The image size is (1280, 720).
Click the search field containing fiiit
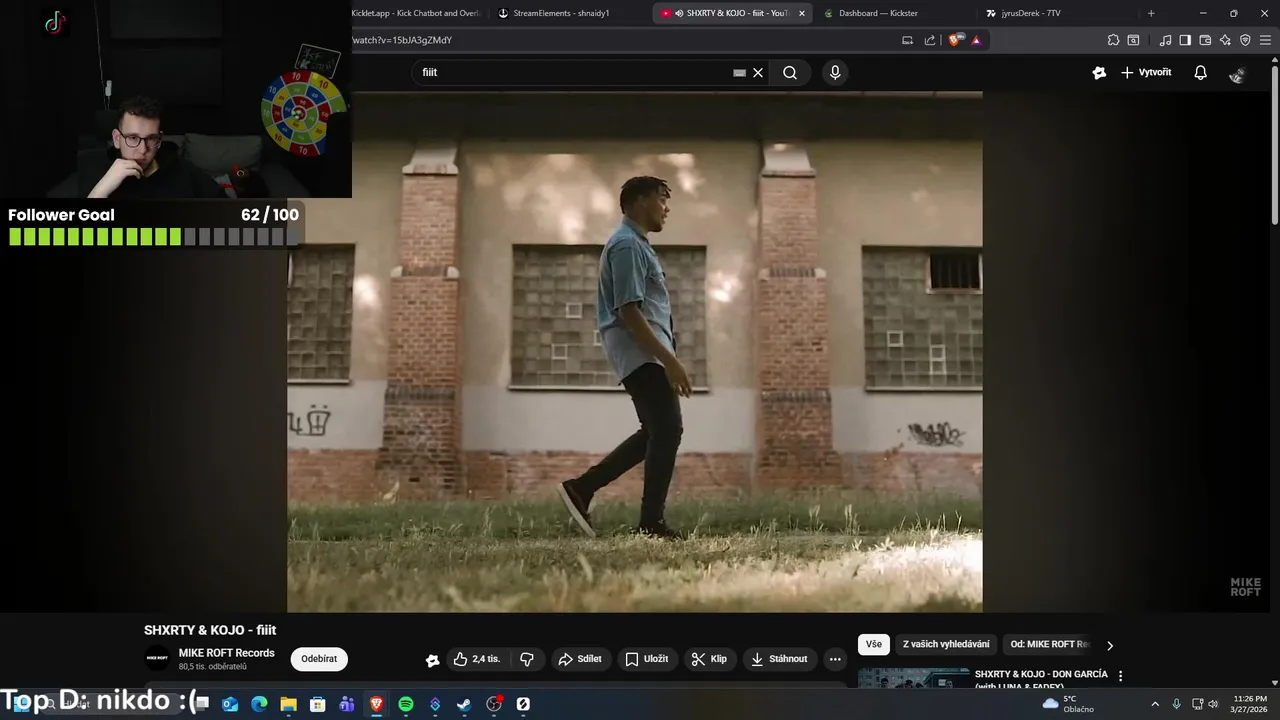click(x=575, y=72)
